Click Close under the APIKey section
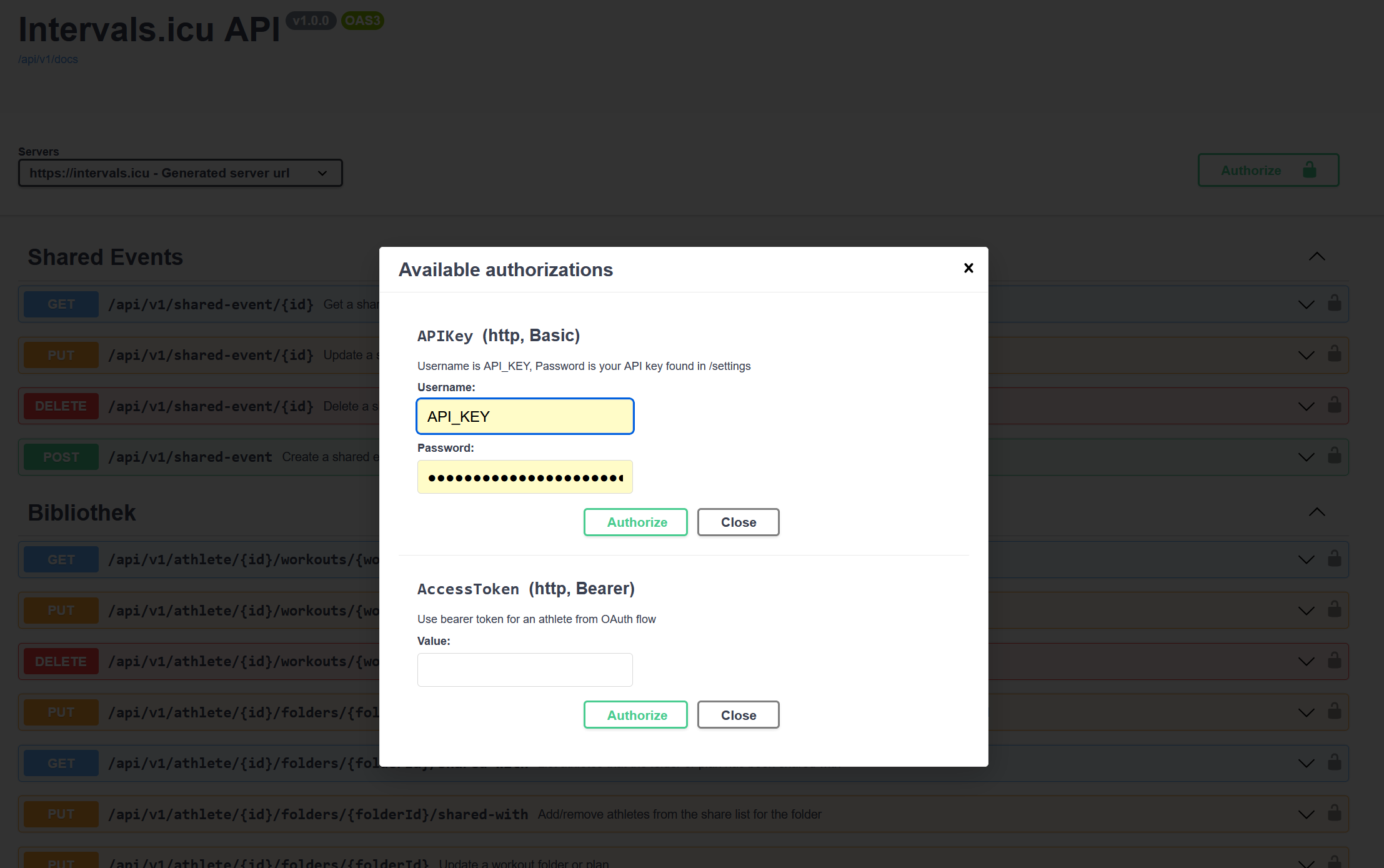 (x=738, y=522)
